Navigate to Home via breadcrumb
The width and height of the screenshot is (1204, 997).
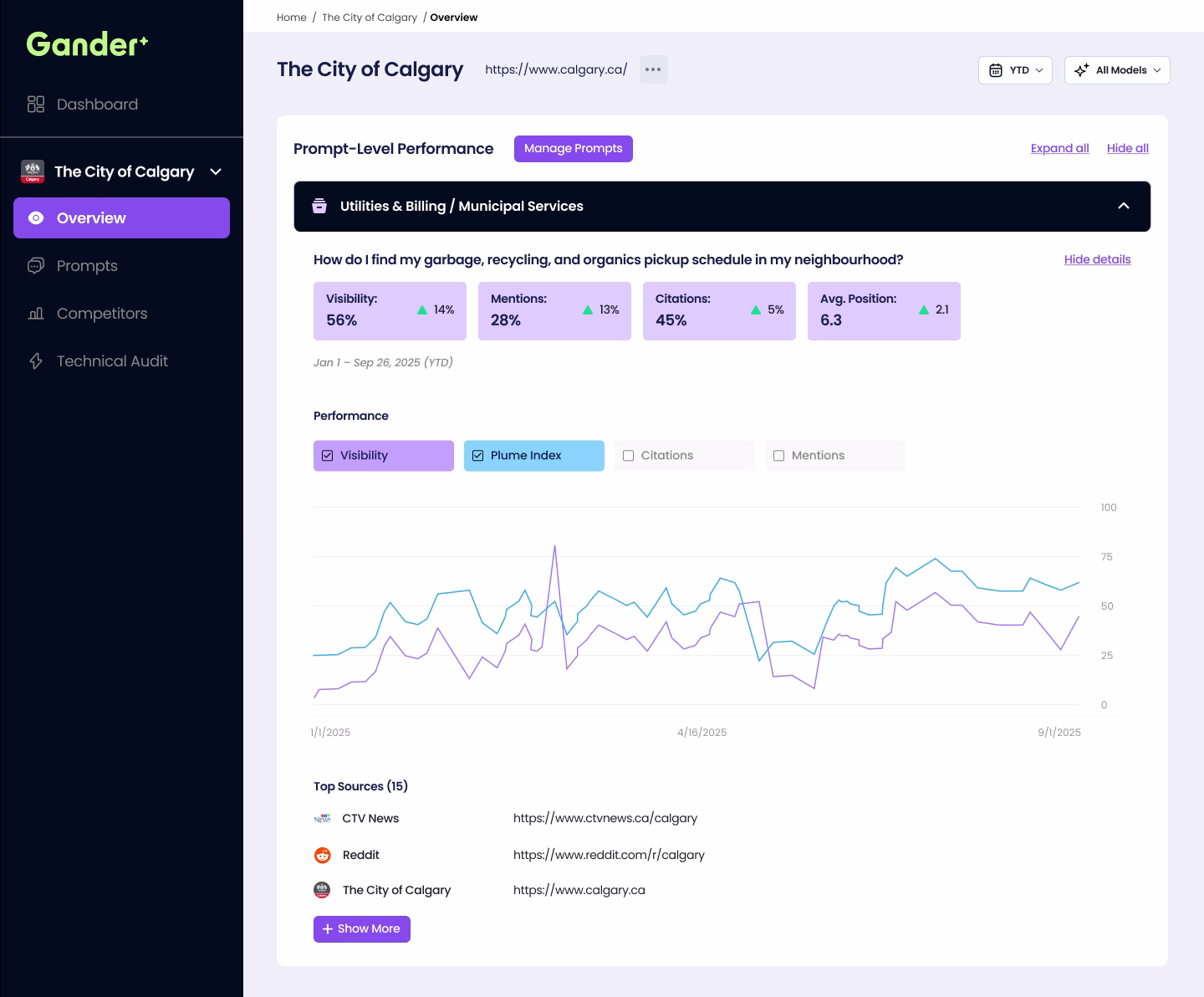(x=291, y=17)
